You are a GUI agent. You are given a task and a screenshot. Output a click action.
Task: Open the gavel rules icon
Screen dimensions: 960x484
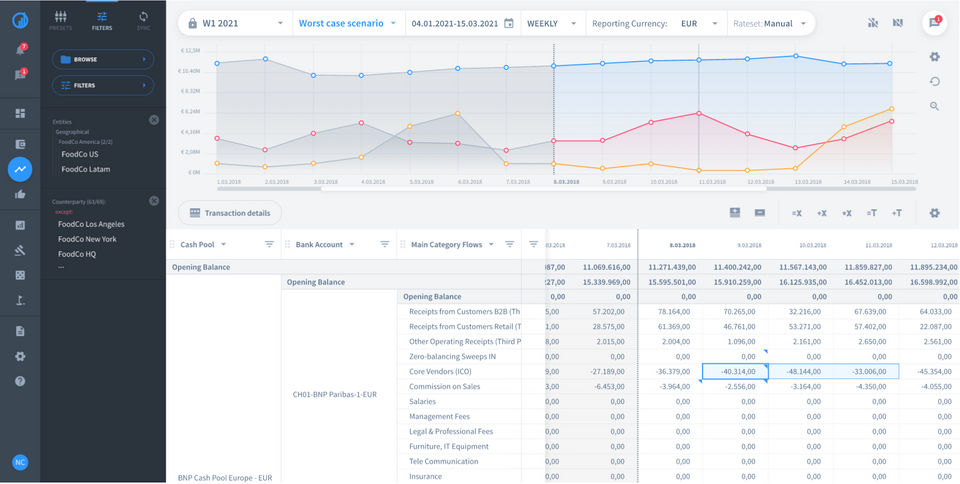pyautogui.click(x=20, y=250)
